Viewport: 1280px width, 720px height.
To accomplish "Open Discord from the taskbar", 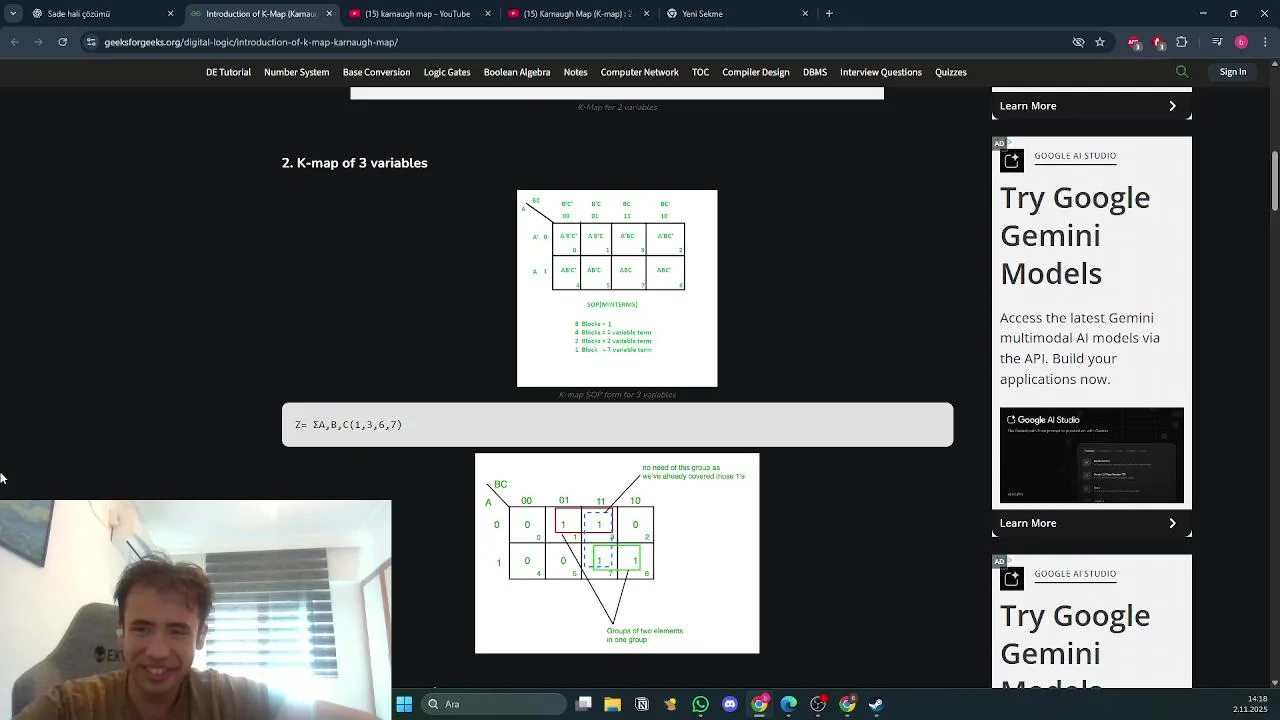I will 730,704.
